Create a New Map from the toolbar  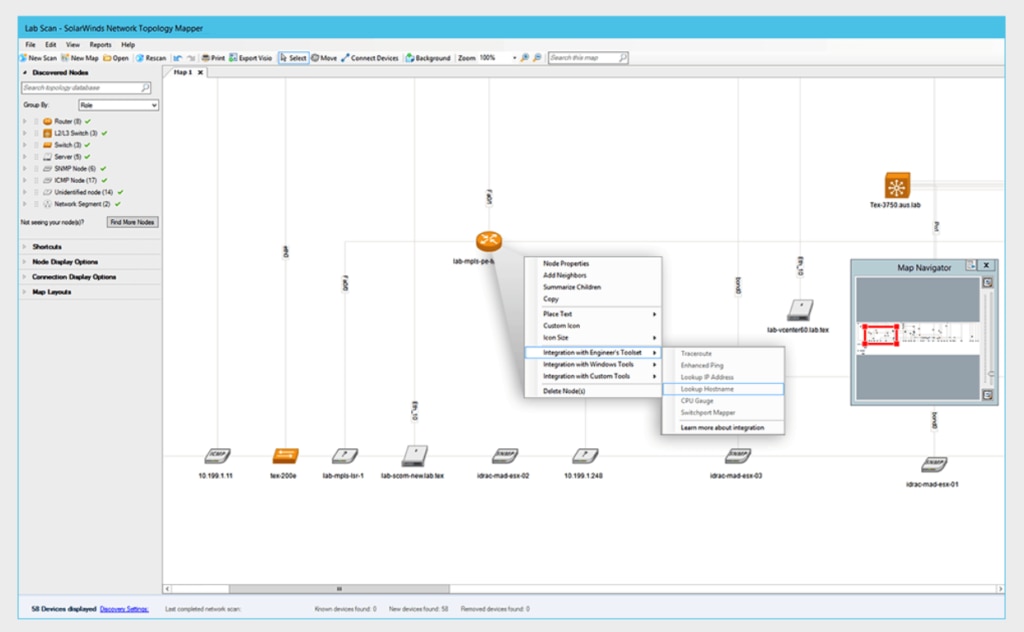click(80, 58)
